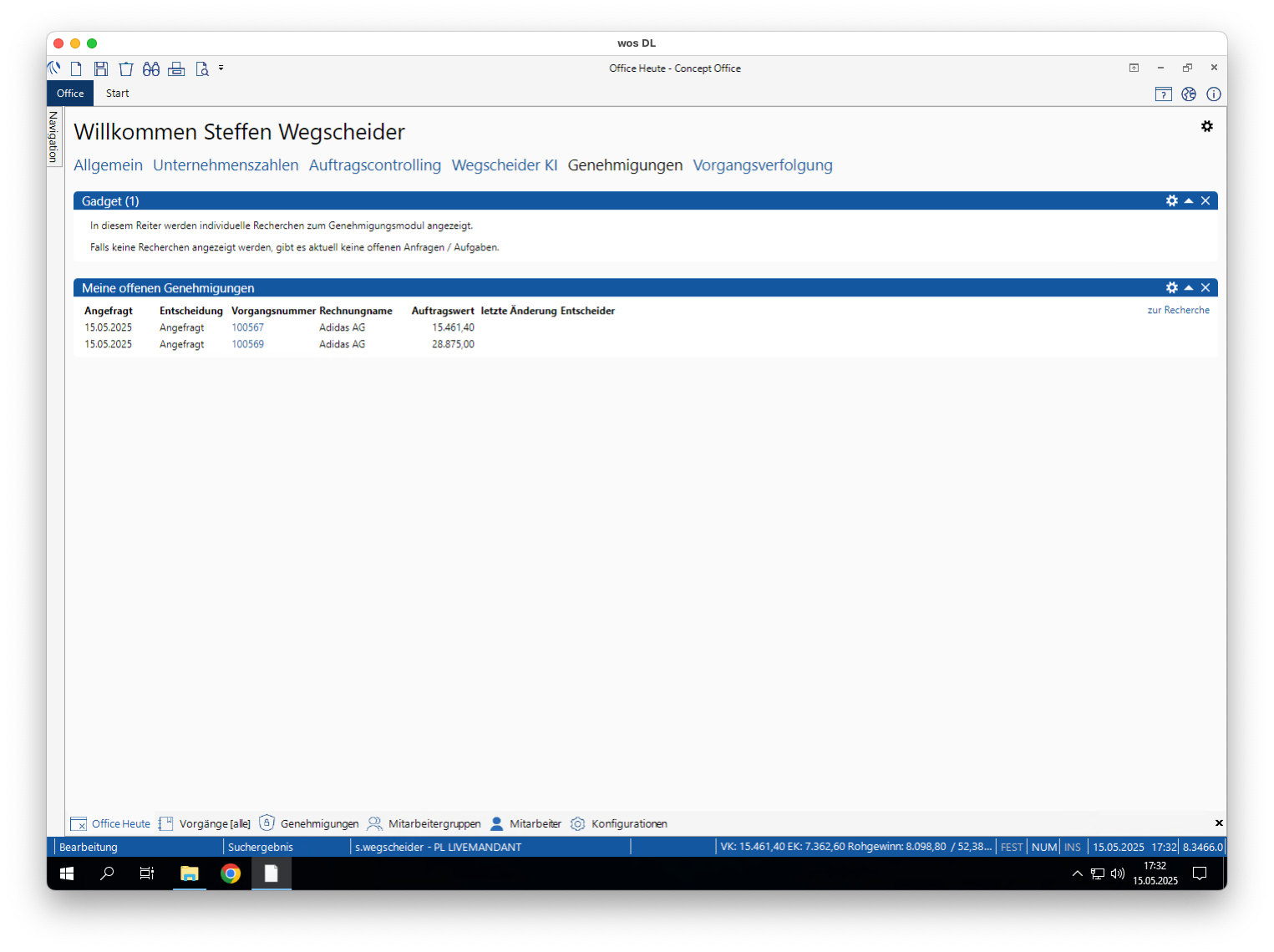Open Windows notification center
The width and height of the screenshot is (1274, 952).
point(1200,874)
